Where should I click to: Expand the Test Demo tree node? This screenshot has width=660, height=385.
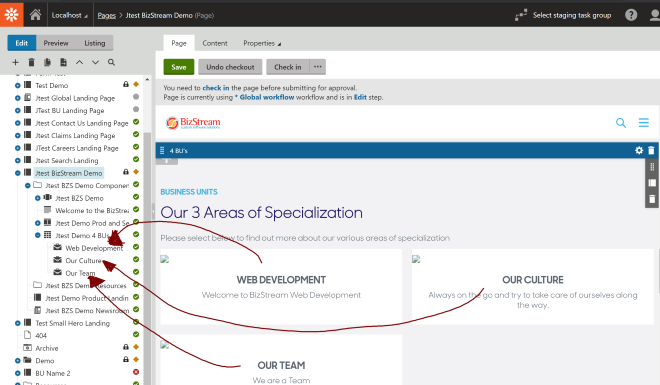tap(18, 85)
